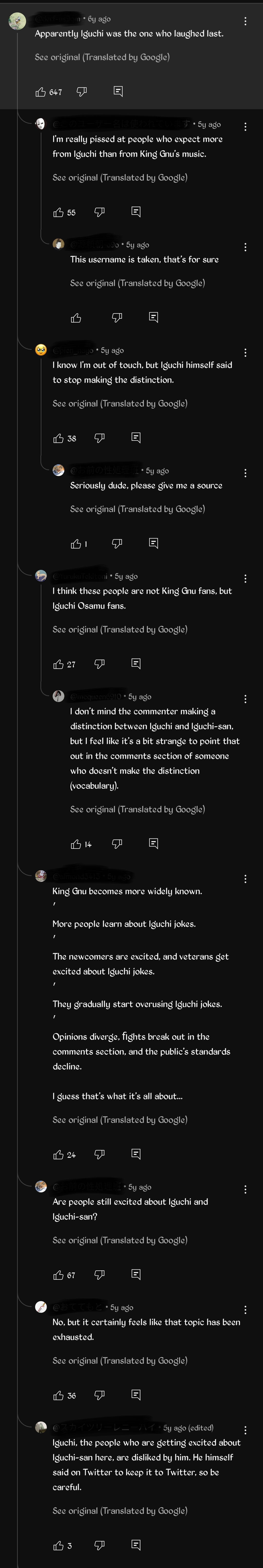Like 'This username is taken' reply
263x1568 pixels.
click(x=76, y=318)
